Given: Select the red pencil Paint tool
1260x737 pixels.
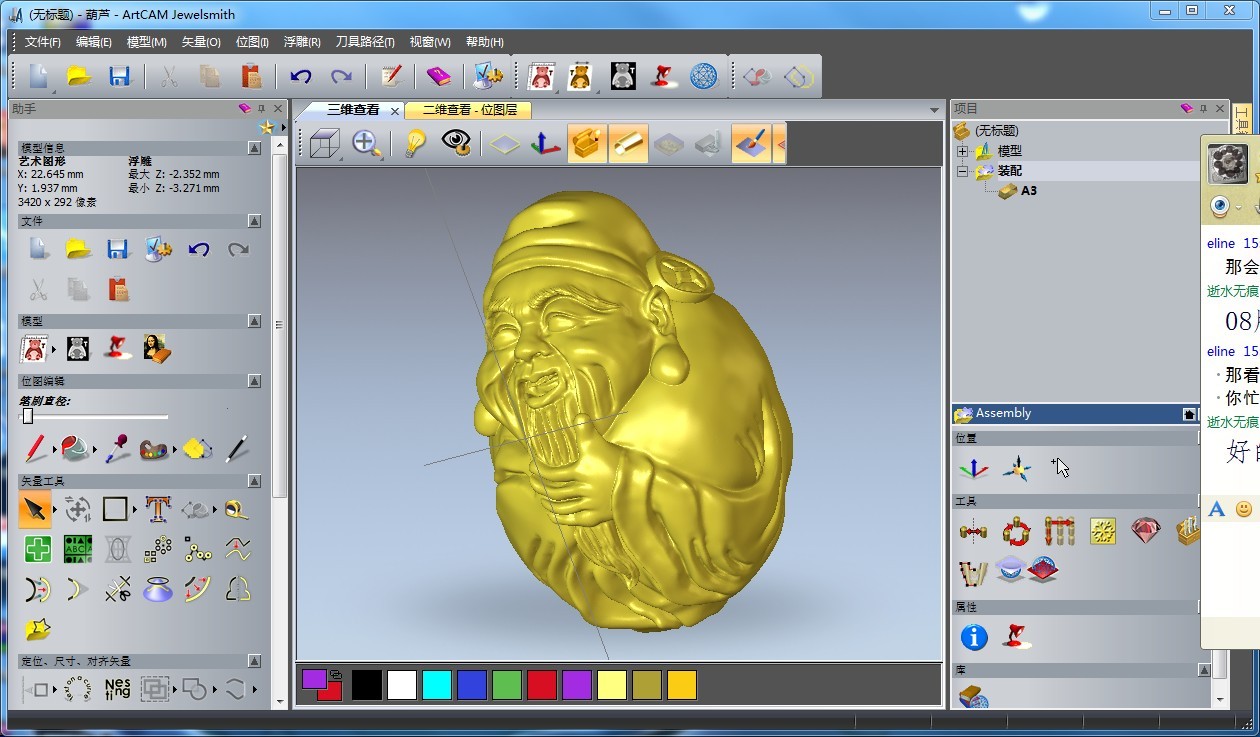Looking at the screenshot, I should click(36, 448).
